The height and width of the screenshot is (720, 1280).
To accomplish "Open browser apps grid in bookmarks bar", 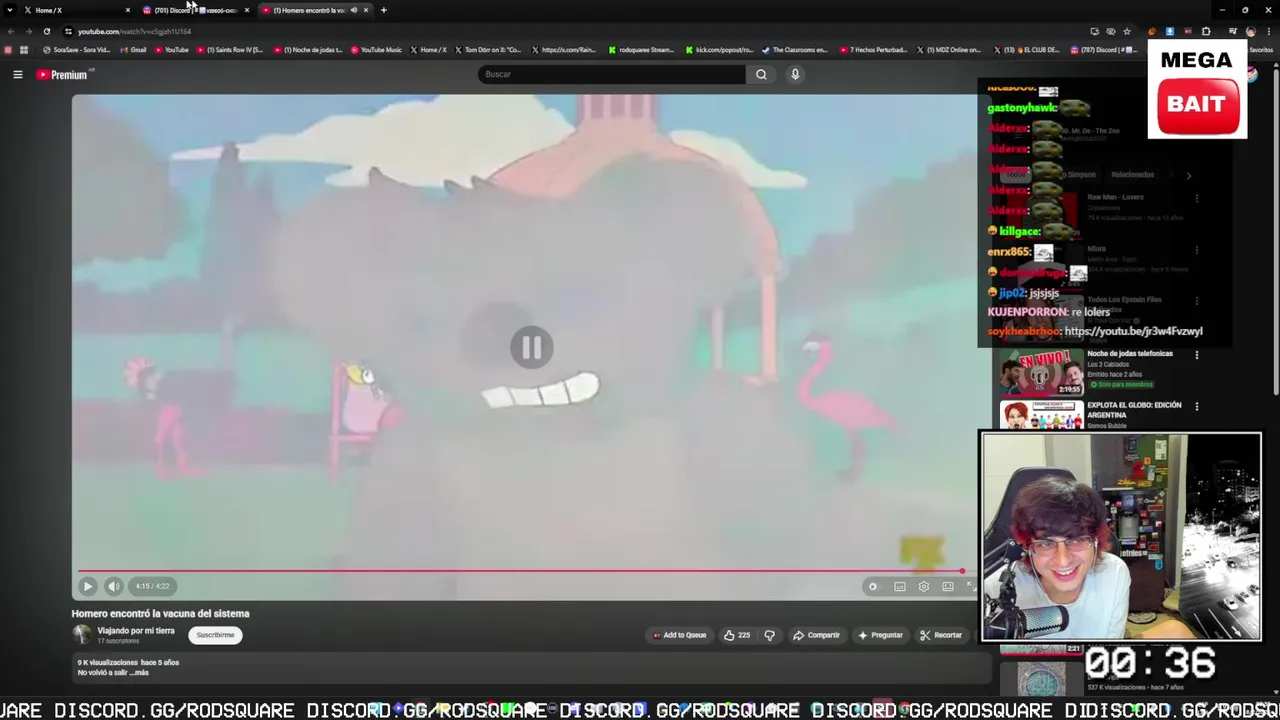I will point(24,50).
